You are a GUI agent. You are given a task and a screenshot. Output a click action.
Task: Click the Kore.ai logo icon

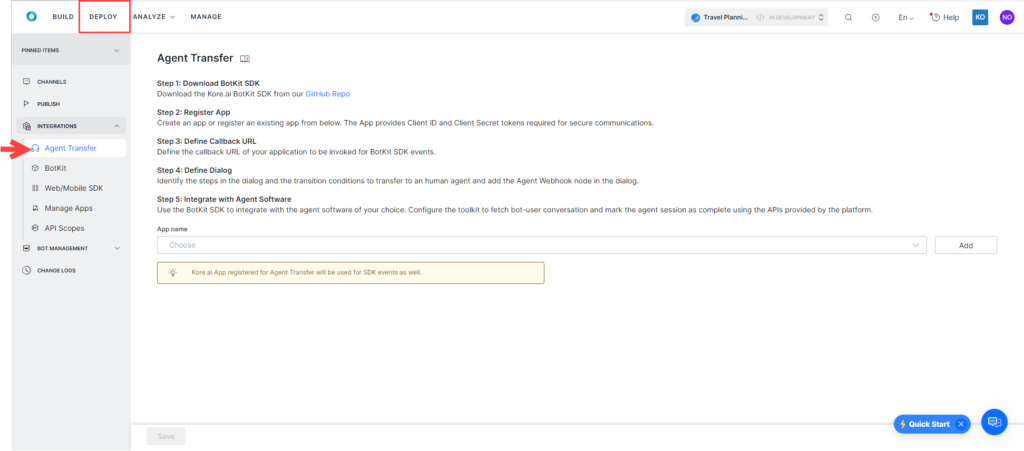[x=31, y=17]
